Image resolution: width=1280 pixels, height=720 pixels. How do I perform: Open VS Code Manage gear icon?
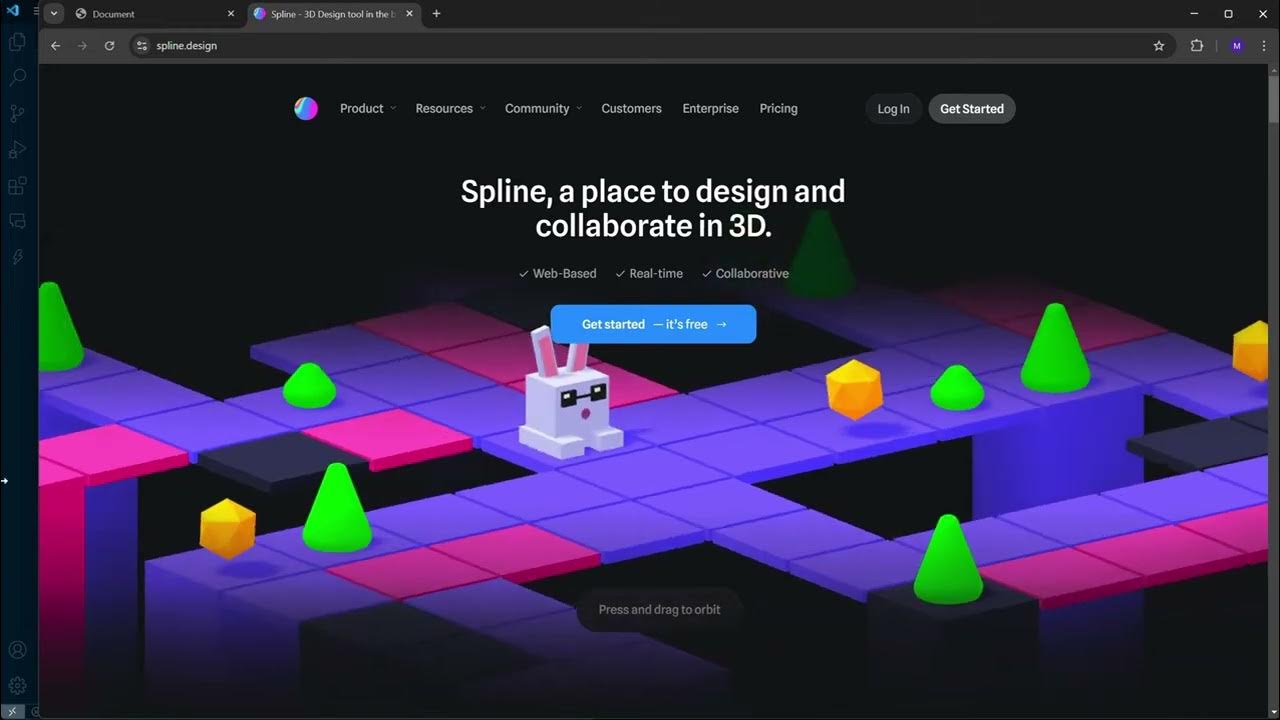[x=17, y=685]
